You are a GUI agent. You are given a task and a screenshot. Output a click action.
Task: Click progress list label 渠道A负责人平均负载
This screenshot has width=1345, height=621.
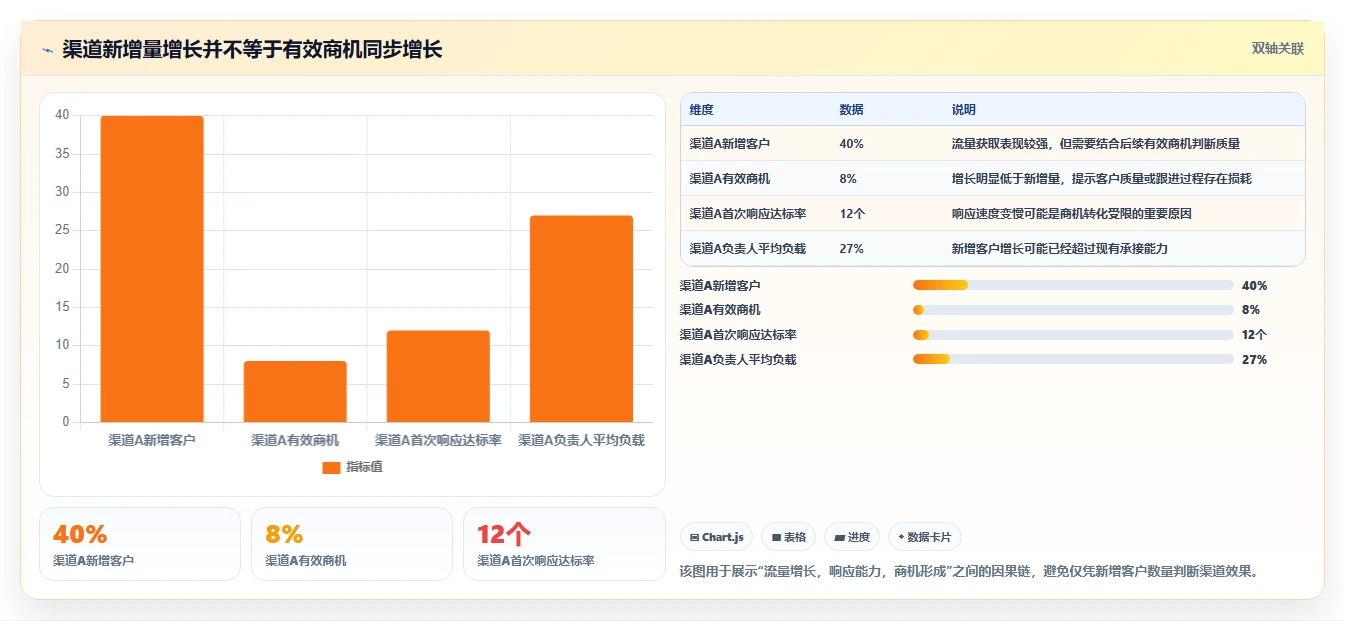(738, 359)
